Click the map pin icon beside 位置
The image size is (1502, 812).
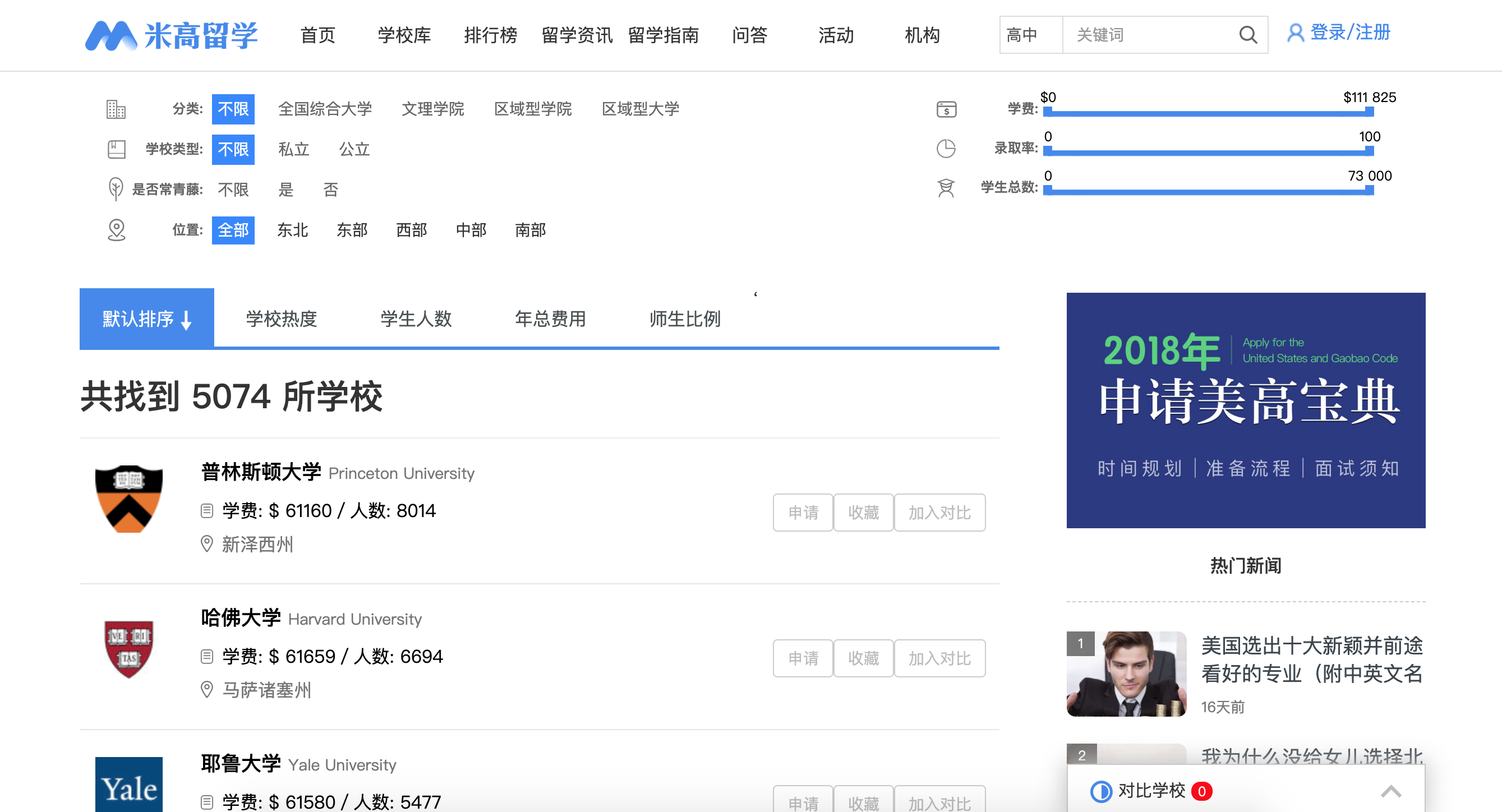(117, 230)
